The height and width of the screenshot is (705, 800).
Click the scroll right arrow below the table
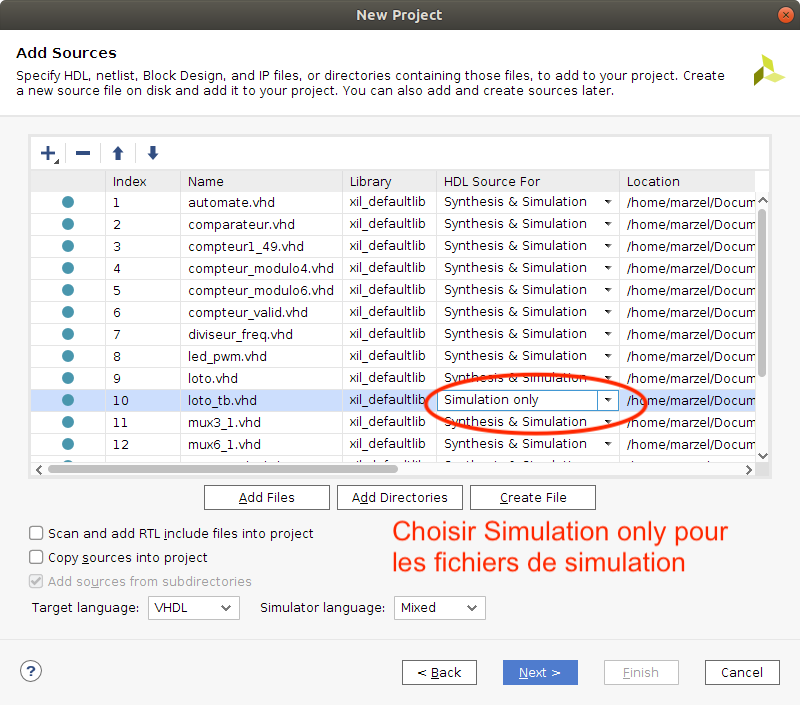pos(748,470)
